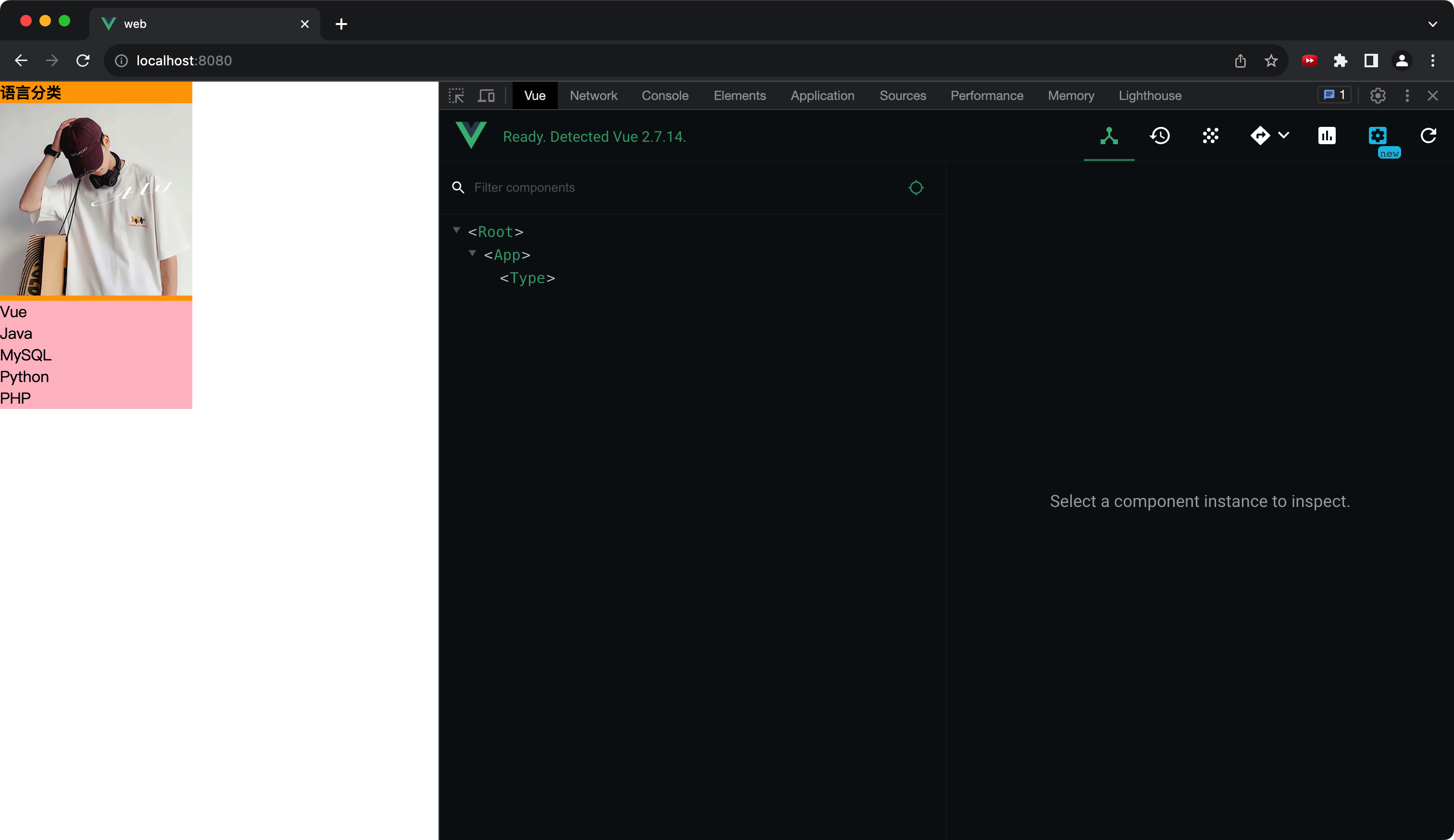The image size is (1454, 840).
Task: Collapse the Root tree node arrow
Action: (456, 231)
